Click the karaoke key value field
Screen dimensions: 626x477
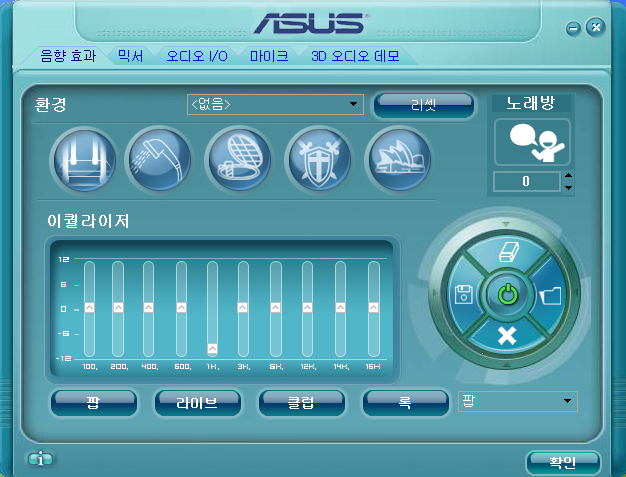[x=527, y=182]
